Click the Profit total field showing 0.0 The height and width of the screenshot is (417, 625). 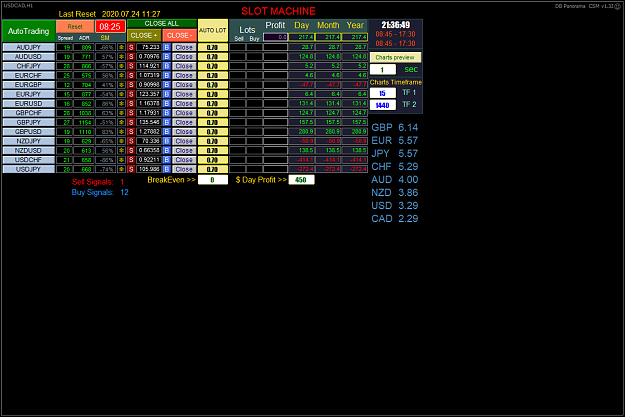coord(275,37)
